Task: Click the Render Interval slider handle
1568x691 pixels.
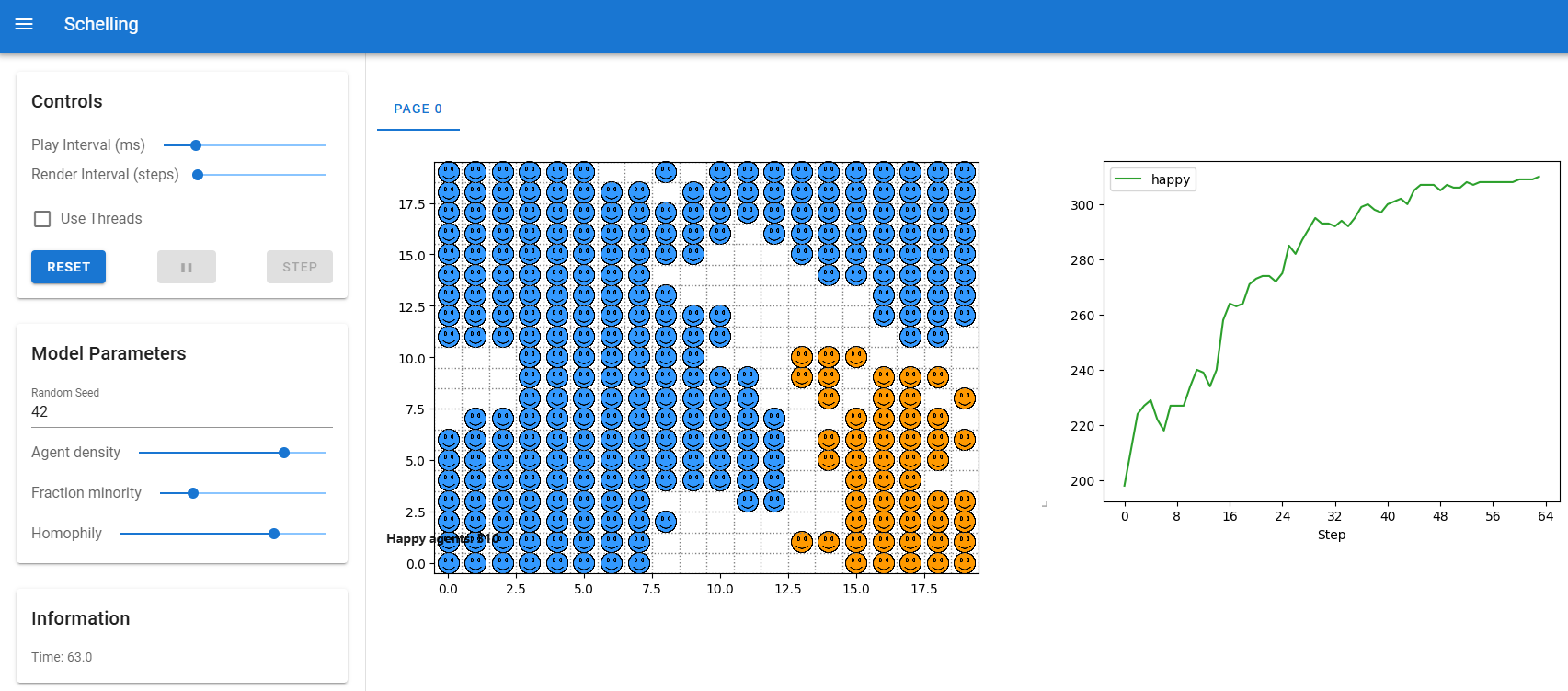Action: coord(198,175)
